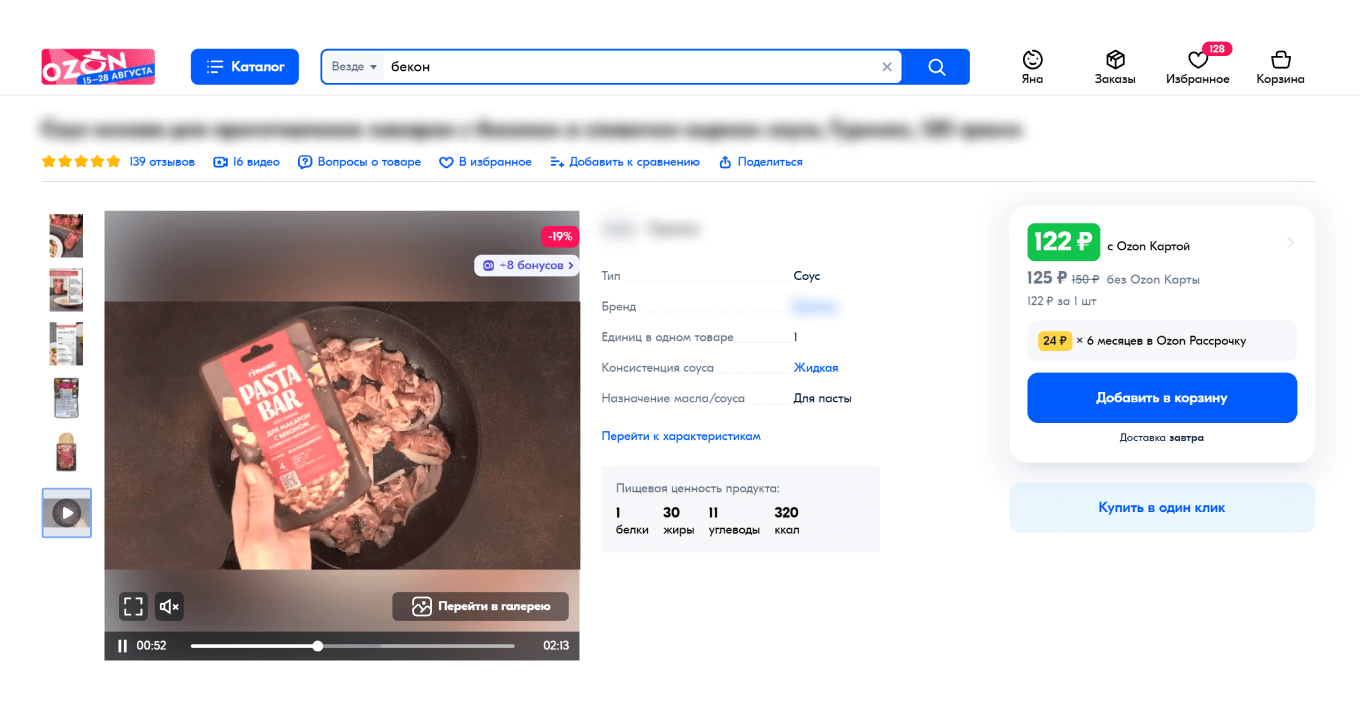Open the Каталог menu button
The height and width of the screenshot is (716, 1360).
(x=245, y=67)
